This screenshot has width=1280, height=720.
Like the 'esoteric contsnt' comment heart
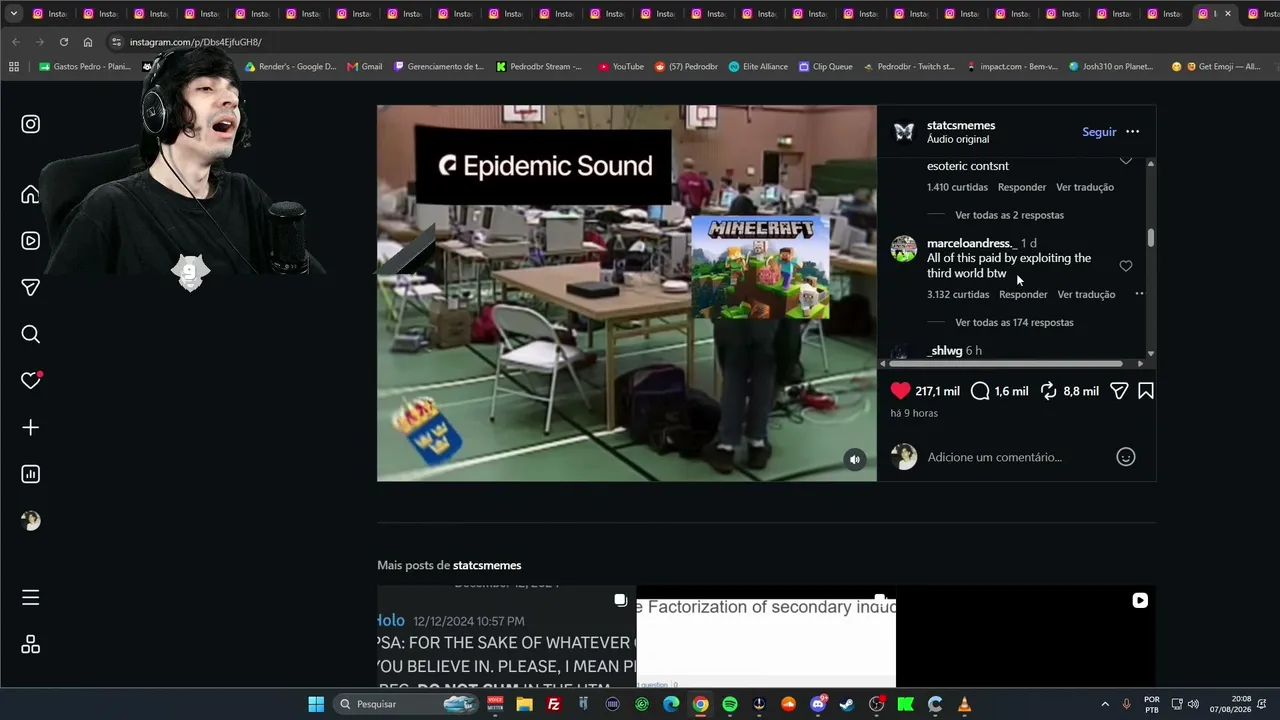pos(1126,161)
